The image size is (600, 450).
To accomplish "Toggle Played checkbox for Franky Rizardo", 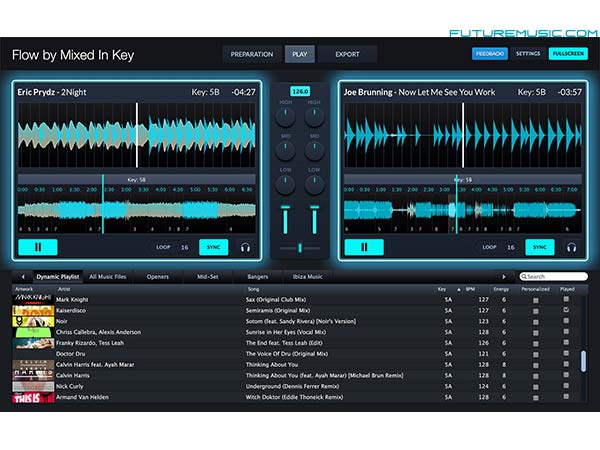I will (566, 342).
